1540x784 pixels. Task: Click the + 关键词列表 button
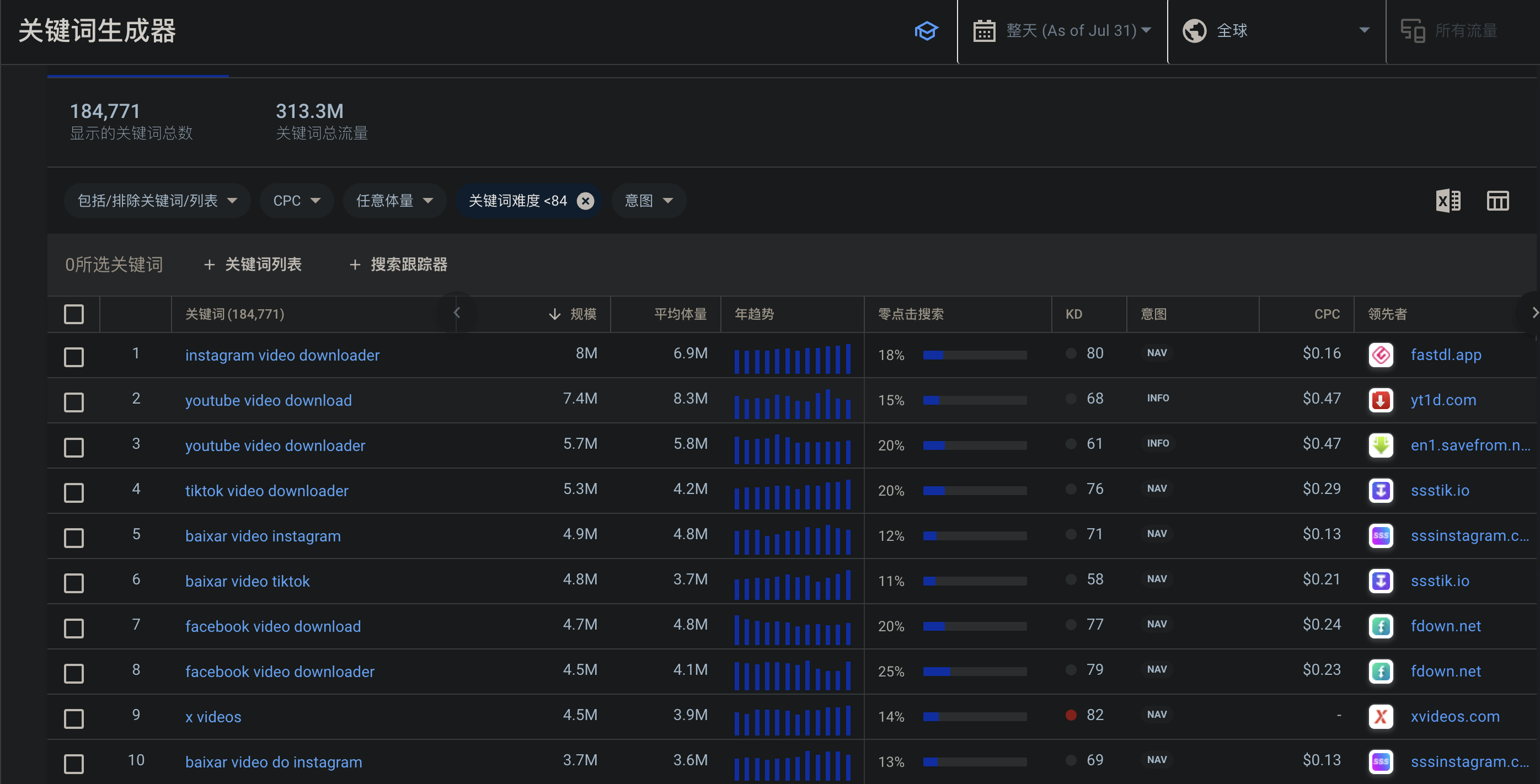253,264
